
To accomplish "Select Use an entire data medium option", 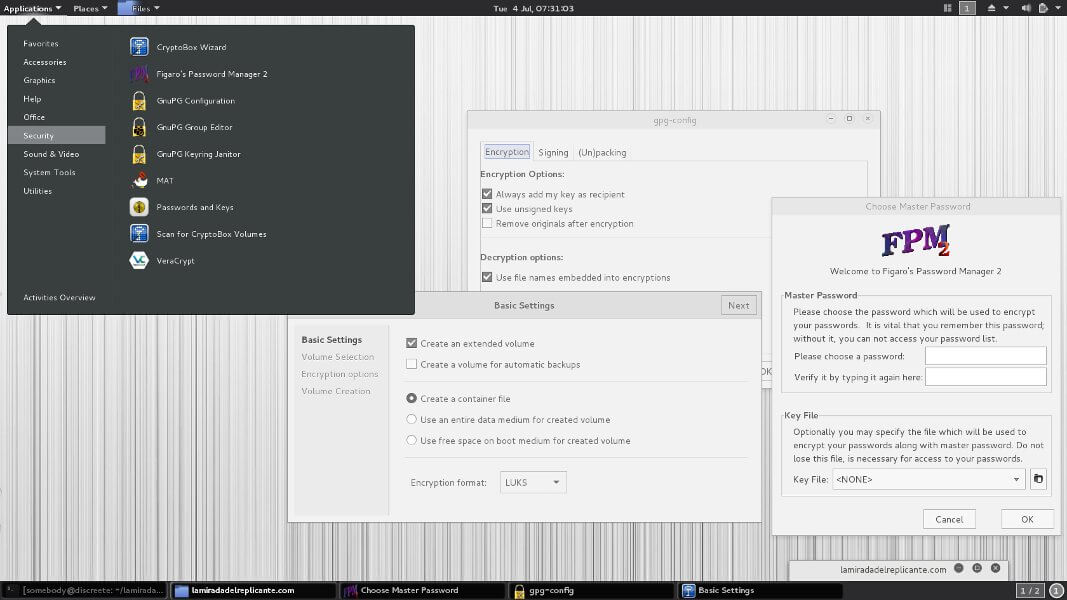I will coord(412,420).
